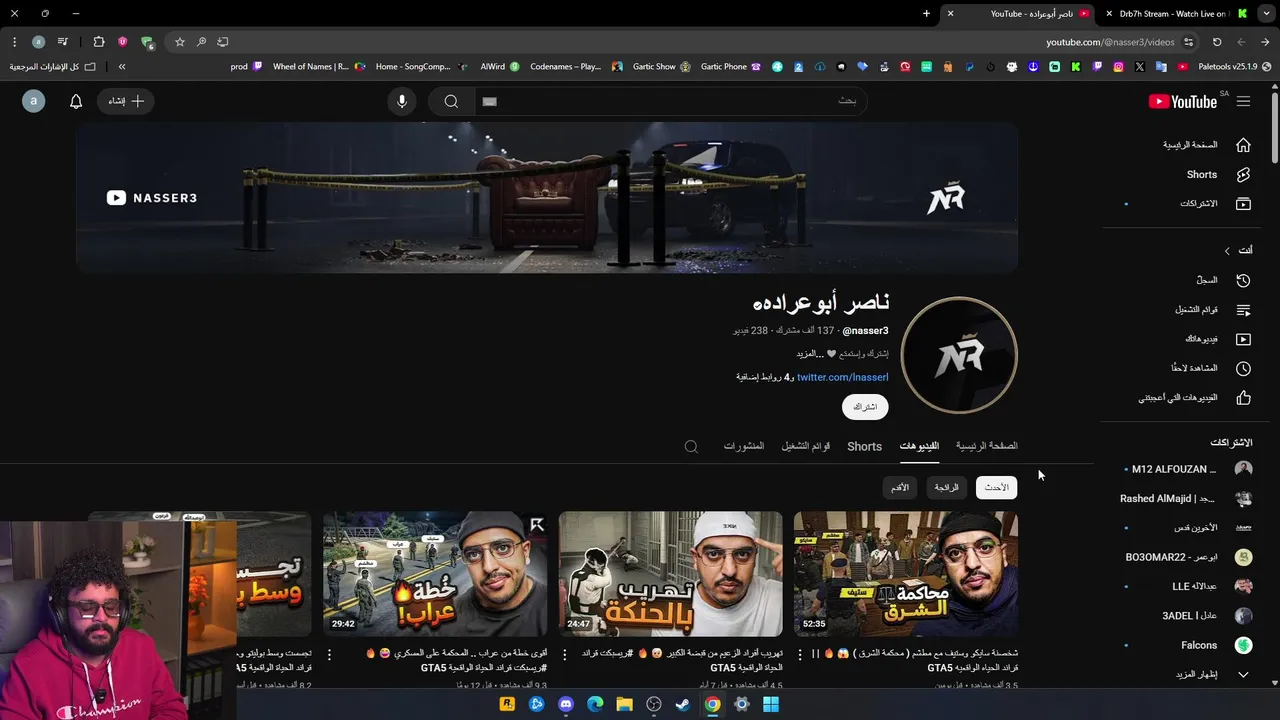Show hidden bookmarks with the double chevron

122,67
